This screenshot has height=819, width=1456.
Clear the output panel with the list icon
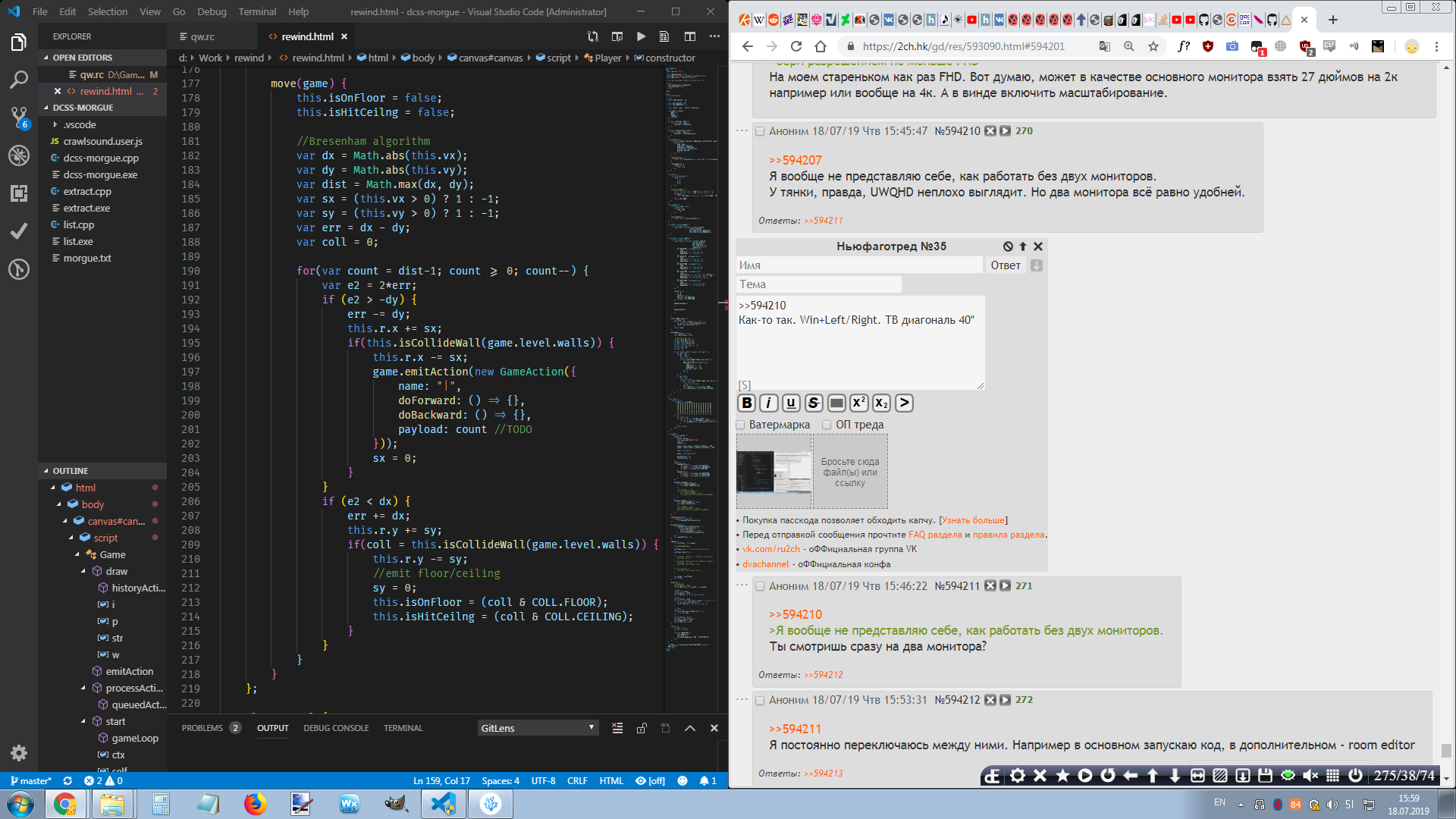click(617, 728)
